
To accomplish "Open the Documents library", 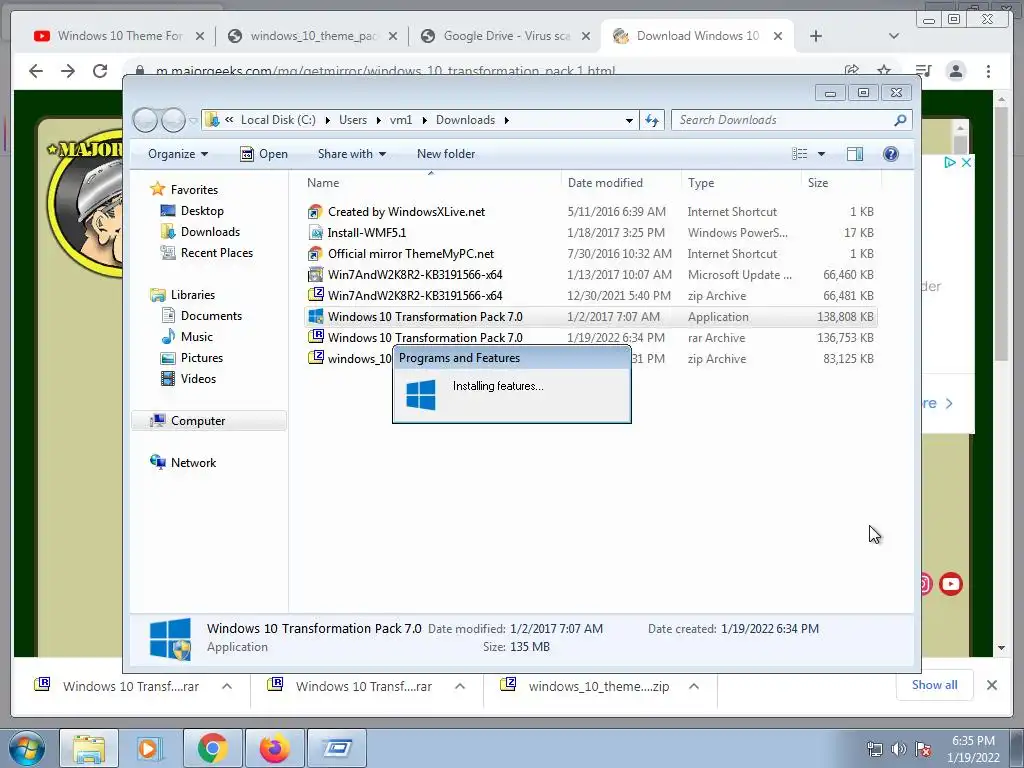I will [212, 316].
